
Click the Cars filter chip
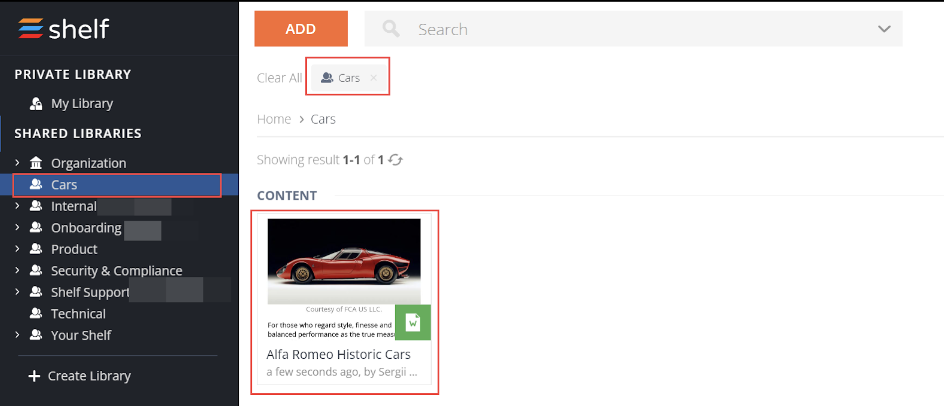349,78
